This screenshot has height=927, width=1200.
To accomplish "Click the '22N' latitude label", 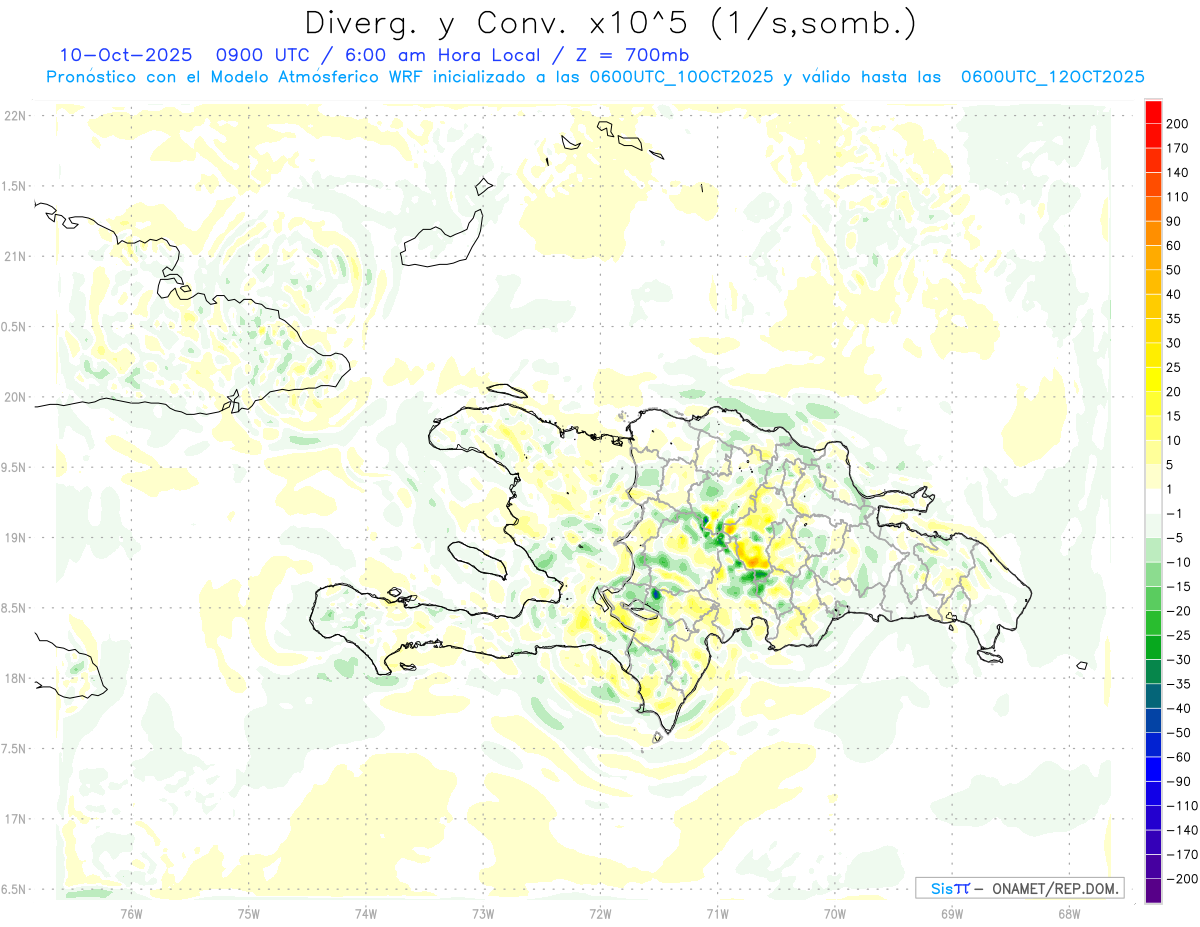I will 15,116.
